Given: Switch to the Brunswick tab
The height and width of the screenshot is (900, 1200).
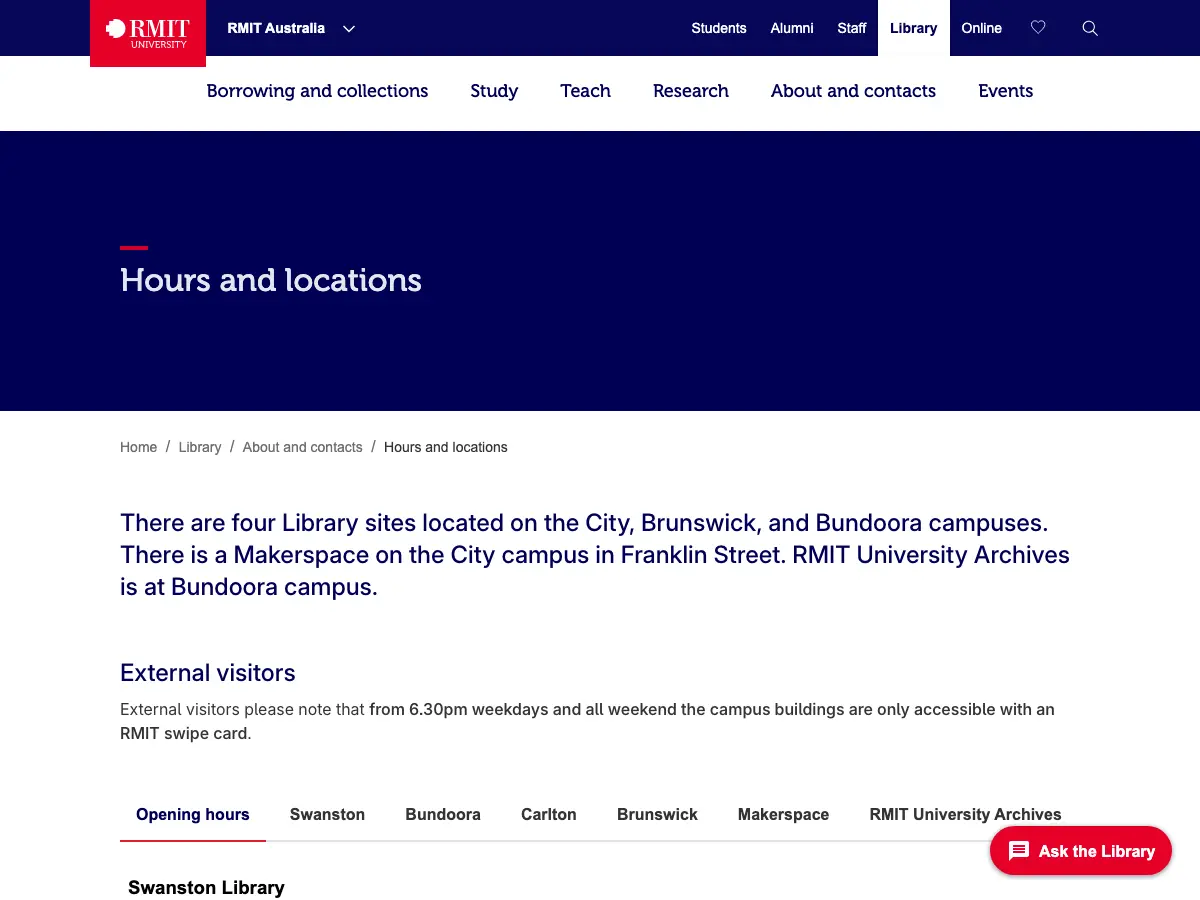Looking at the screenshot, I should point(657,814).
